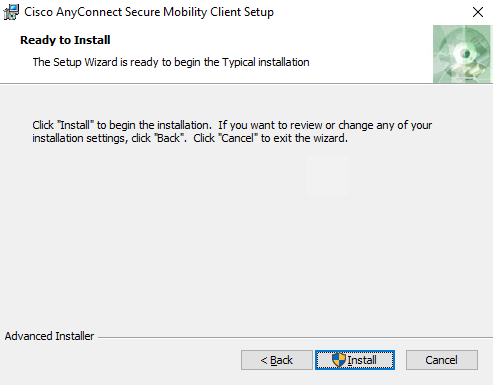This screenshot has width=493, height=385.
Task: Click the Advanced Installer label
Action: tap(49, 336)
